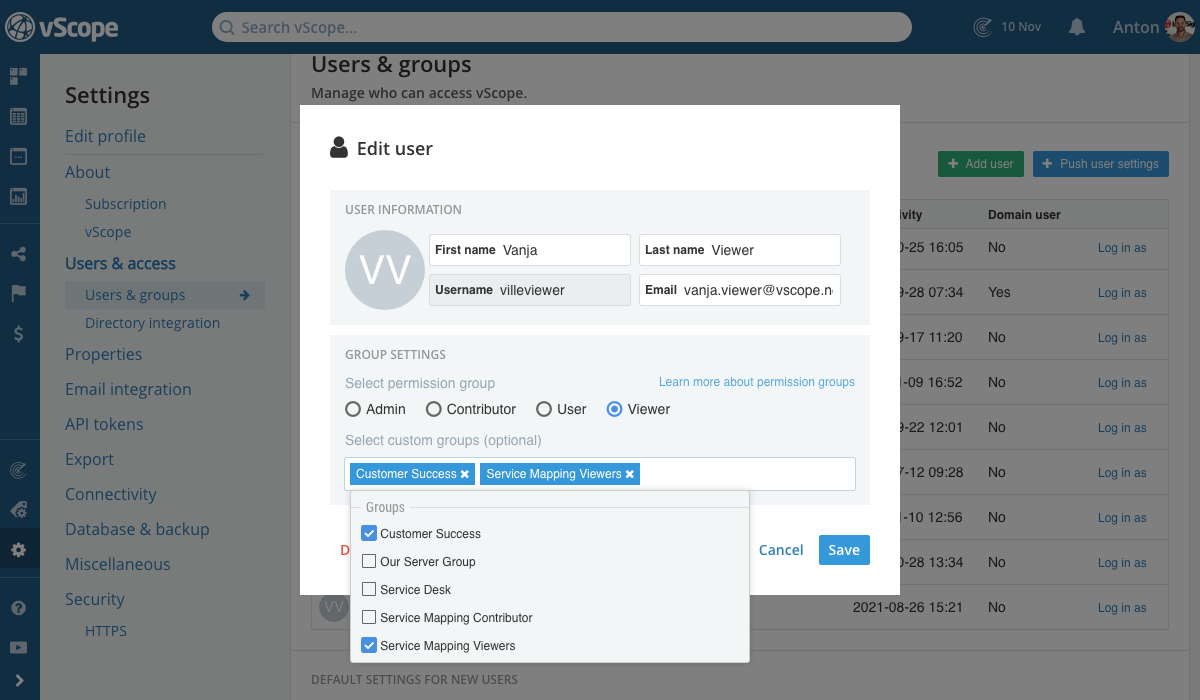The height and width of the screenshot is (700, 1200).
Task: Check the Our Server Group checkbox
Action: tap(368, 561)
